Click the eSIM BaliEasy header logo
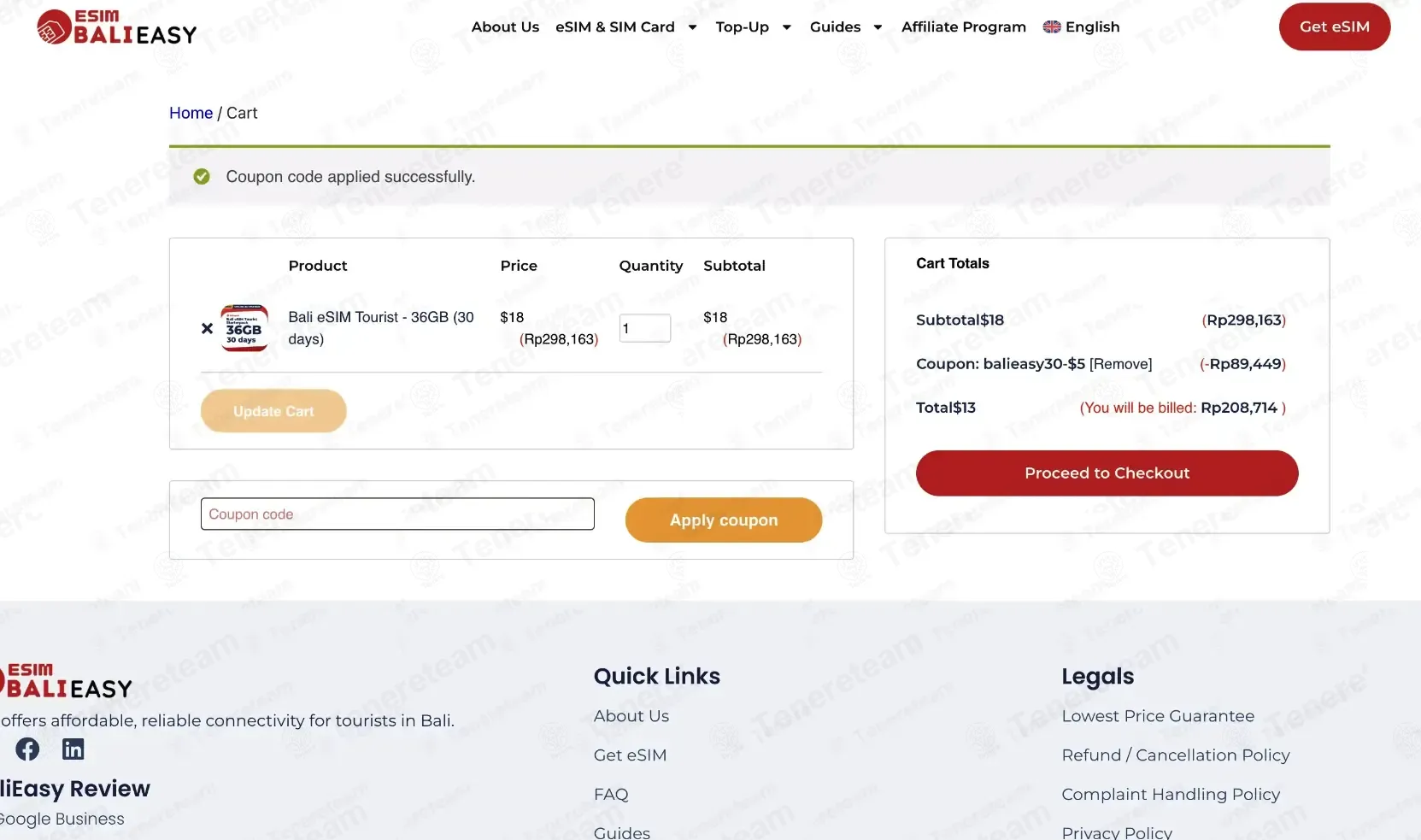Viewport: 1421px width, 840px height. (x=117, y=27)
